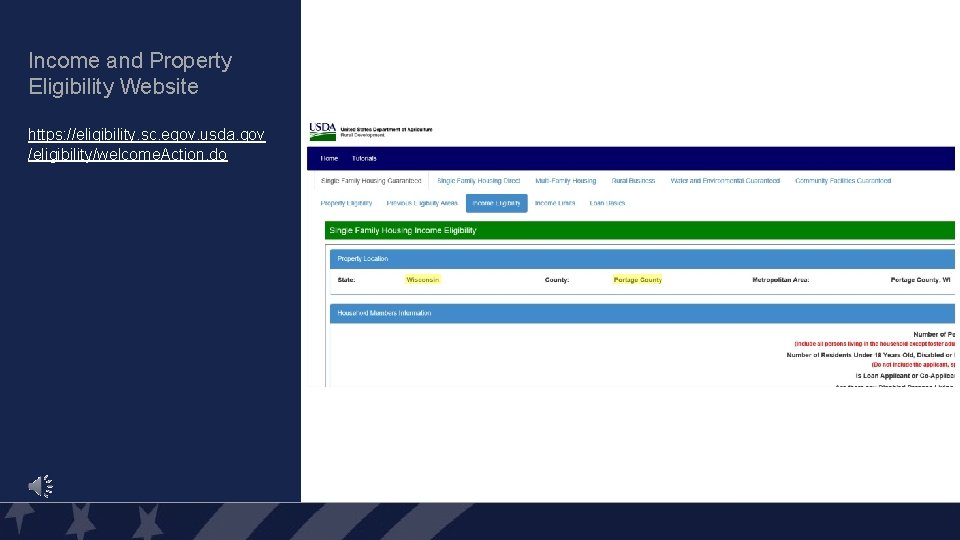Image resolution: width=960 pixels, height=540 pixels.
Task: Click United States Department of Agriculture text
Action: point(386,129)
